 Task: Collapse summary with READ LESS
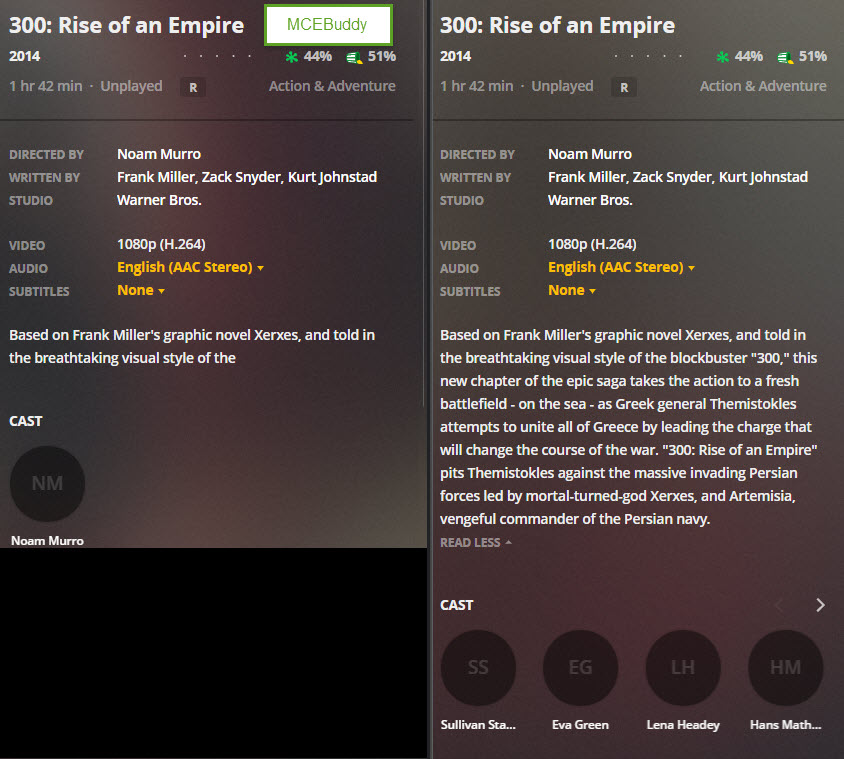point(475,543)
